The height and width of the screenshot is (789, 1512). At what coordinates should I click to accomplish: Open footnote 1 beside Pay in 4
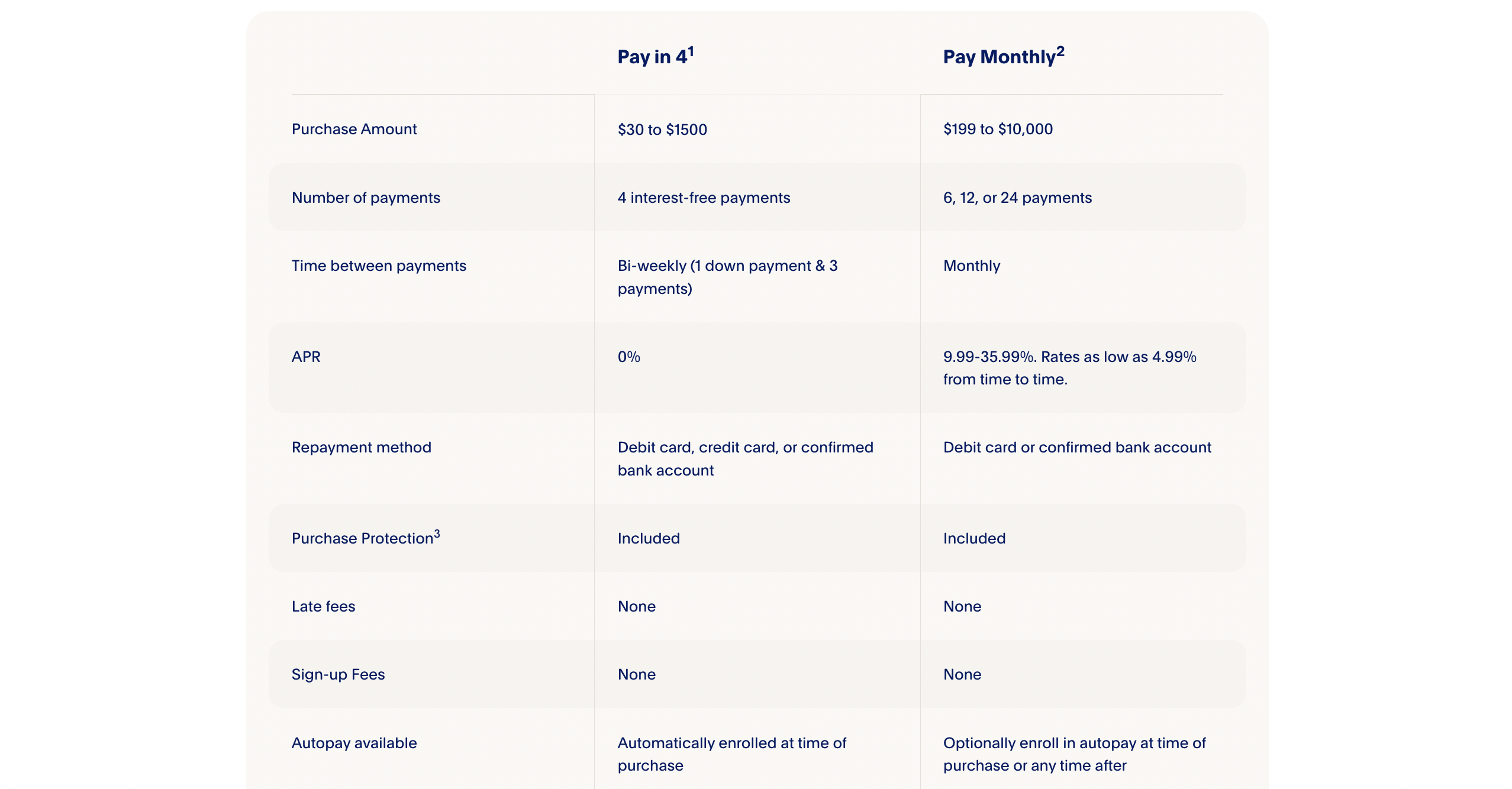(691, 51)
